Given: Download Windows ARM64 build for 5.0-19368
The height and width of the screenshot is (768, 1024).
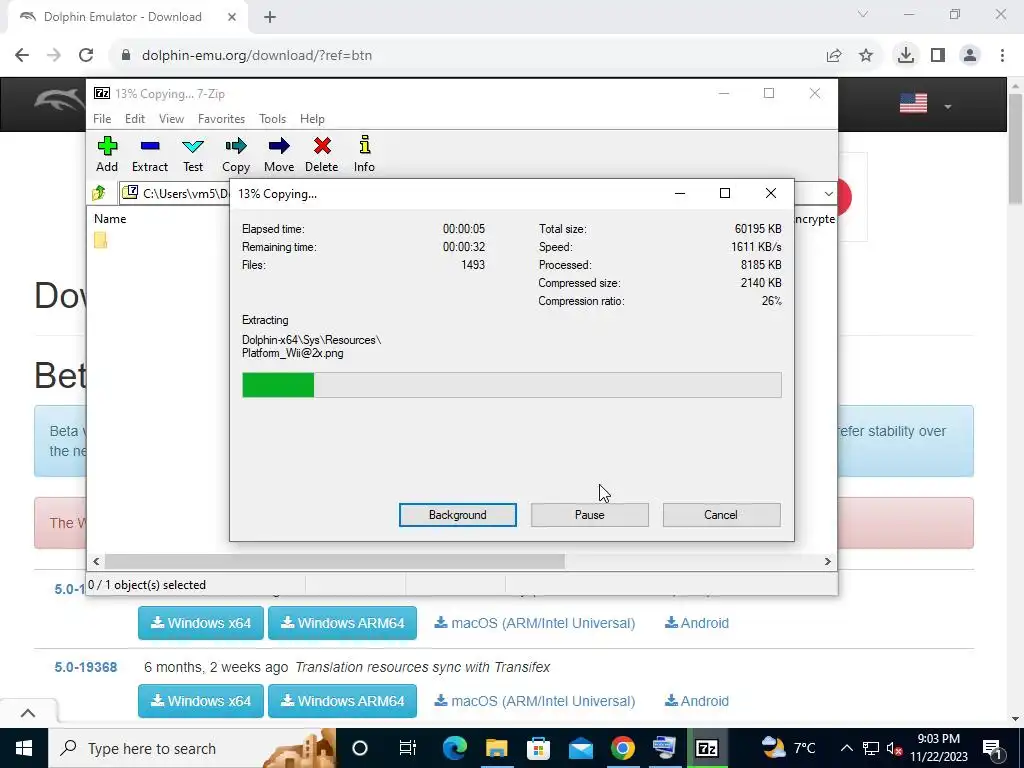Looking at the screenshot, I should [x=342, y=701].
